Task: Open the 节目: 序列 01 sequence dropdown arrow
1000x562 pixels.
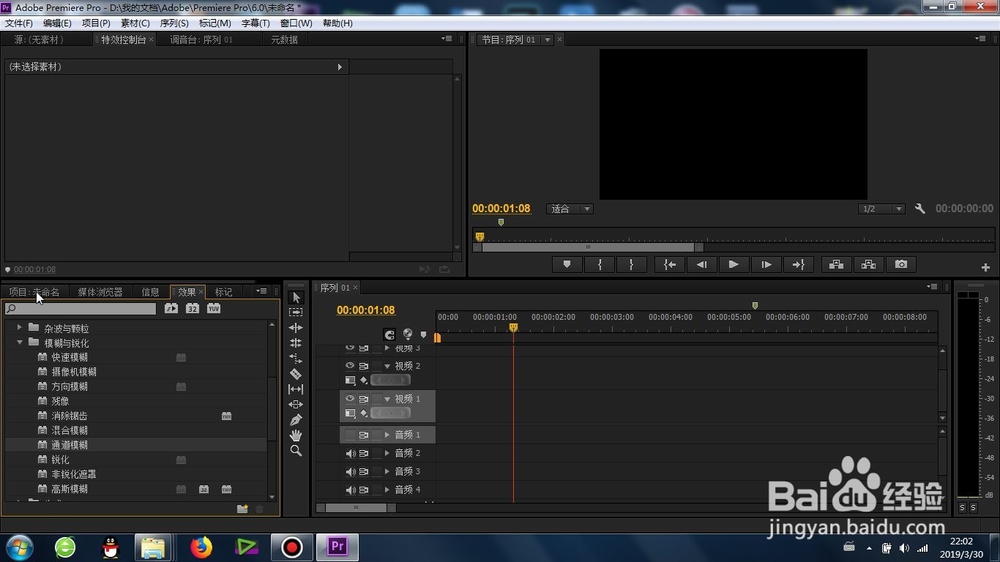Action: click(x=547, y=40)
